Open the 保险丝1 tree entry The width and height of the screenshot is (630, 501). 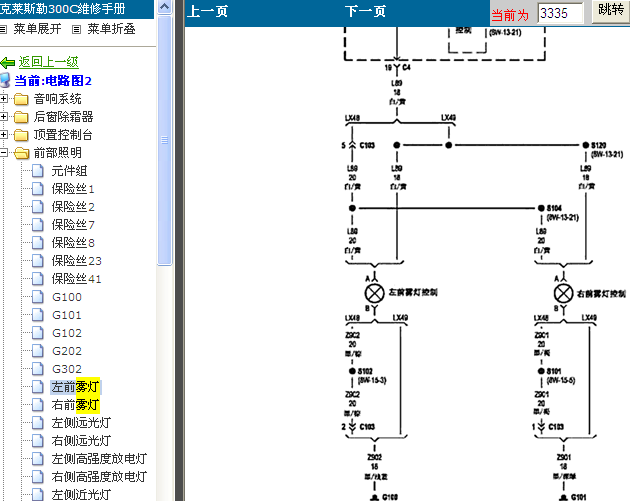(73, 189)
